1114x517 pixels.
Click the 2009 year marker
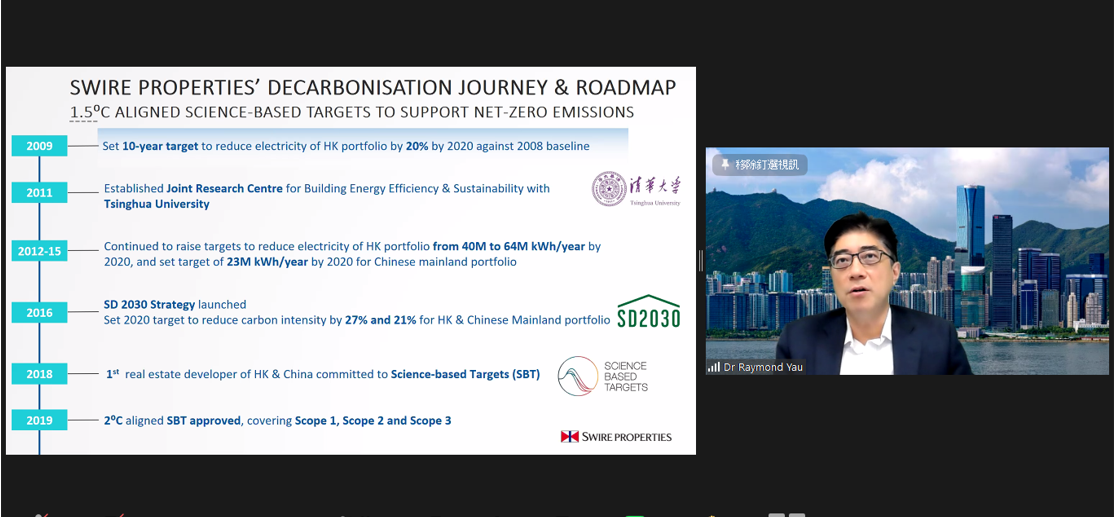point(39,146)
